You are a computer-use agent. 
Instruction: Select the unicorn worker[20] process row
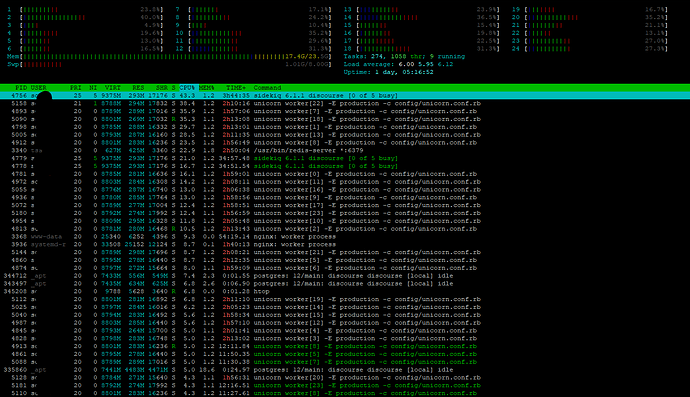pos(345,378)
